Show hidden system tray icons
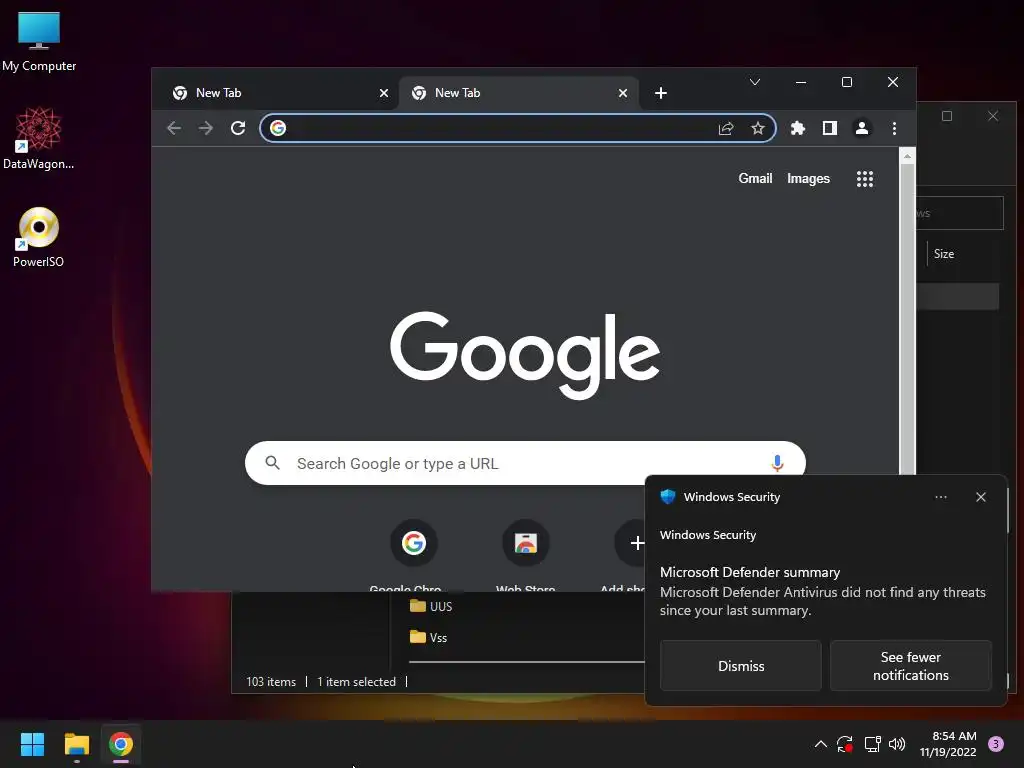This screenshot has height=768, width=1024. tap(821, 744)
